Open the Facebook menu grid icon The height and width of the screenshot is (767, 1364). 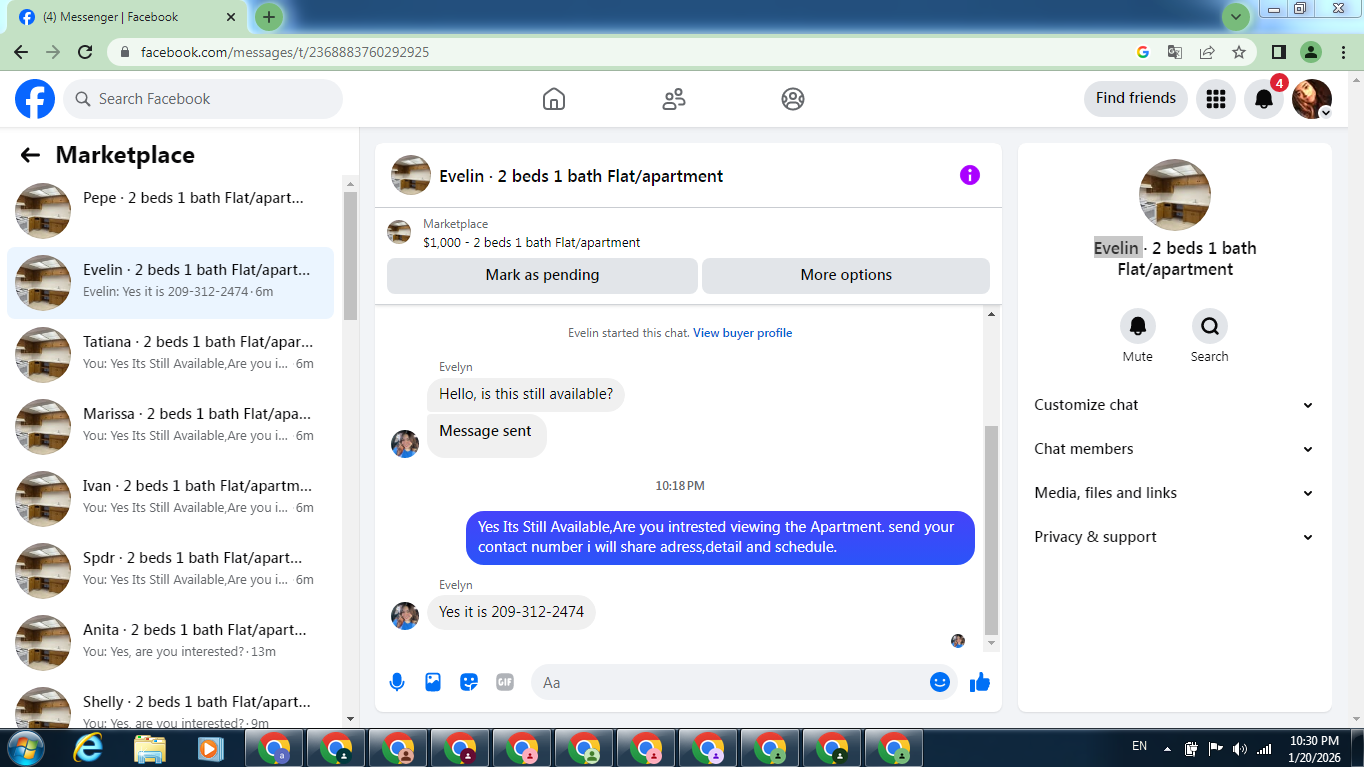coord(1216,99)
